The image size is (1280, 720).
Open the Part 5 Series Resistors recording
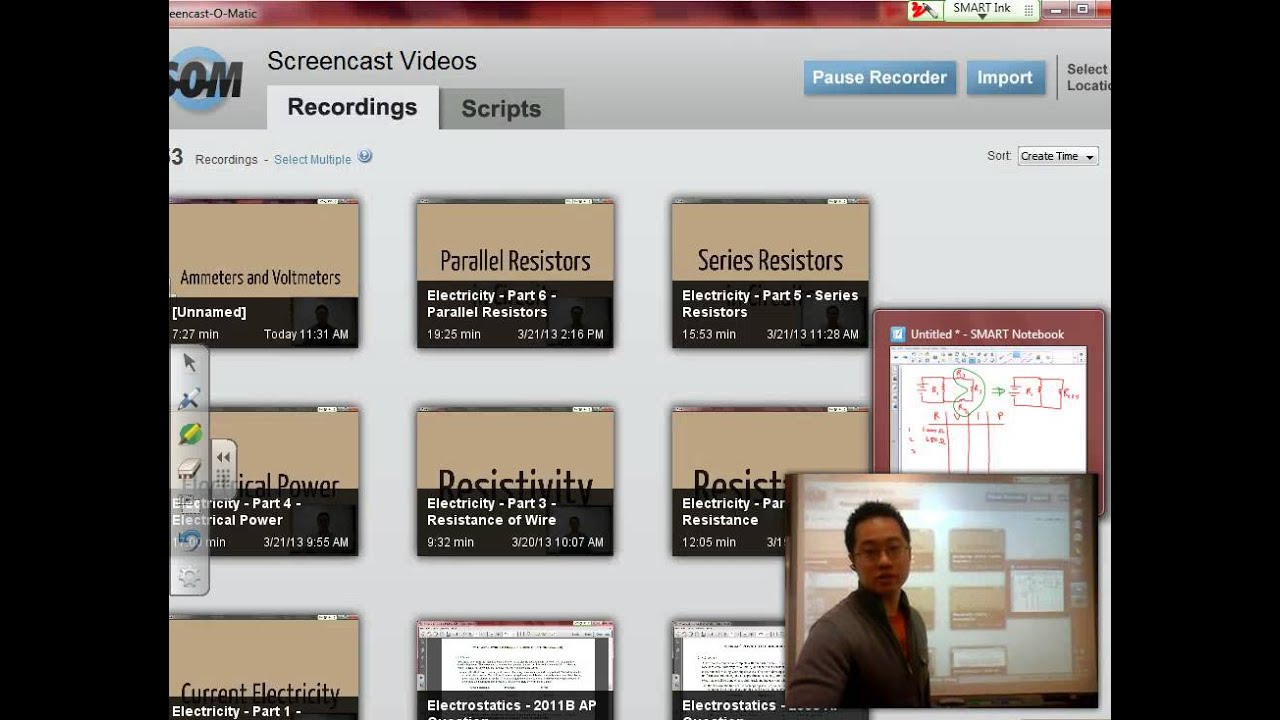770,273
